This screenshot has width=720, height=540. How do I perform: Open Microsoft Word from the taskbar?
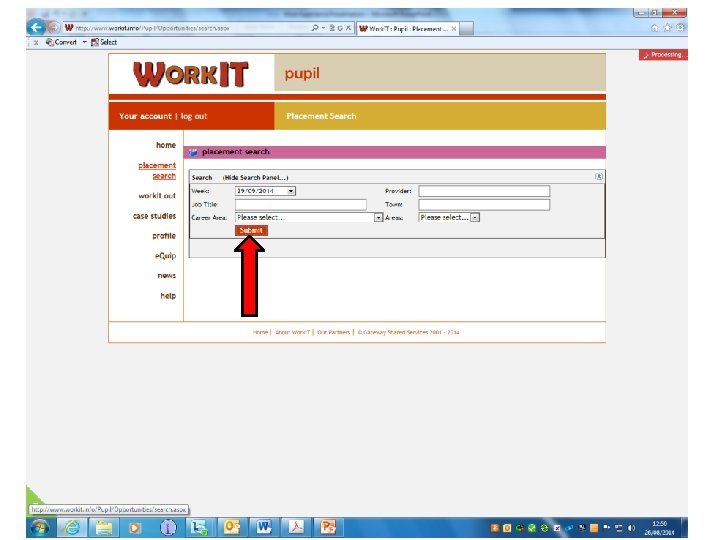(264, 527)
